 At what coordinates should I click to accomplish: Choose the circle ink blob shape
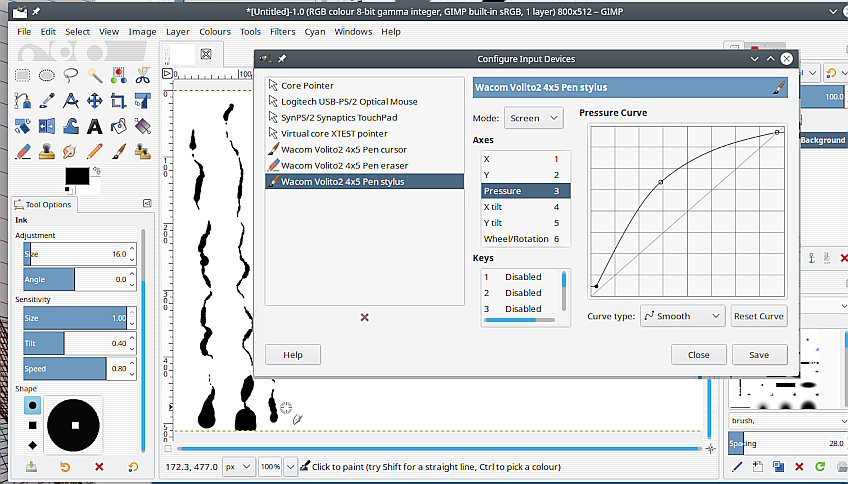(x=33, y=405)
